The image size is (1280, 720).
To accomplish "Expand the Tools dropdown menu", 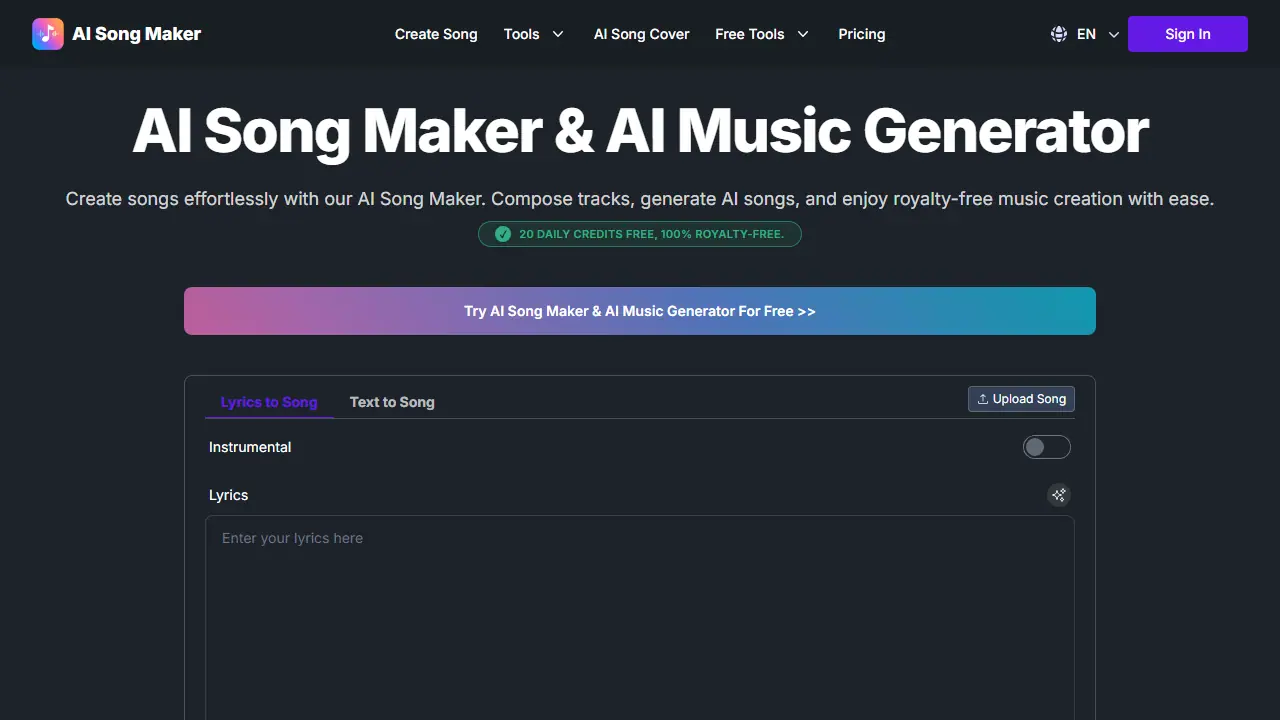I will coord(534,34).
